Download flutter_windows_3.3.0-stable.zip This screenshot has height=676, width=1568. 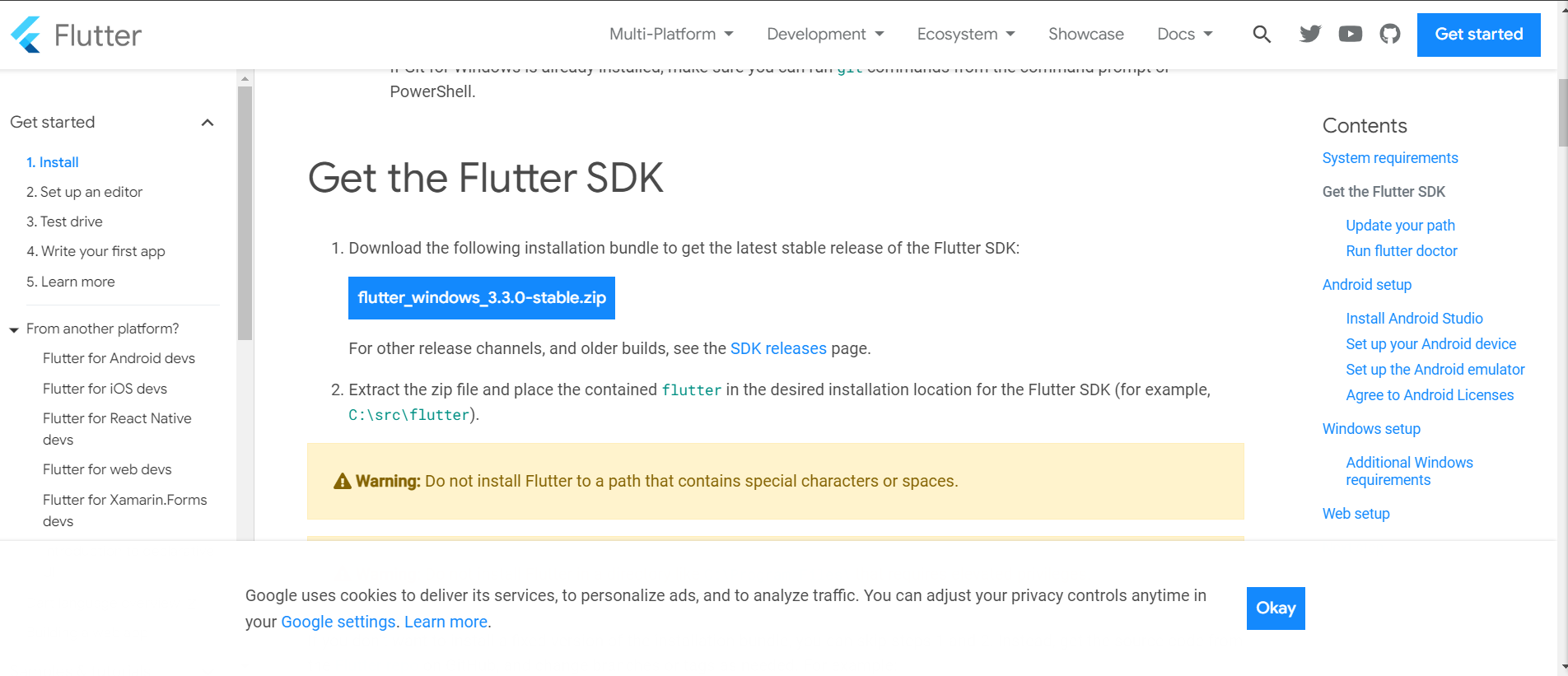(482, 298)
